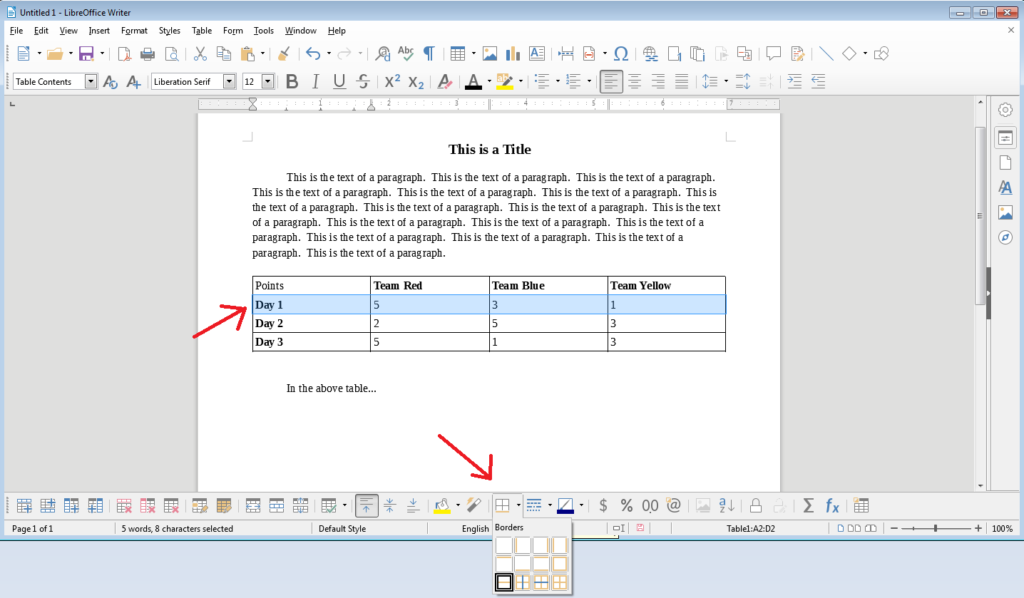Insert a special character with Omega icon

tap(620, 54)
